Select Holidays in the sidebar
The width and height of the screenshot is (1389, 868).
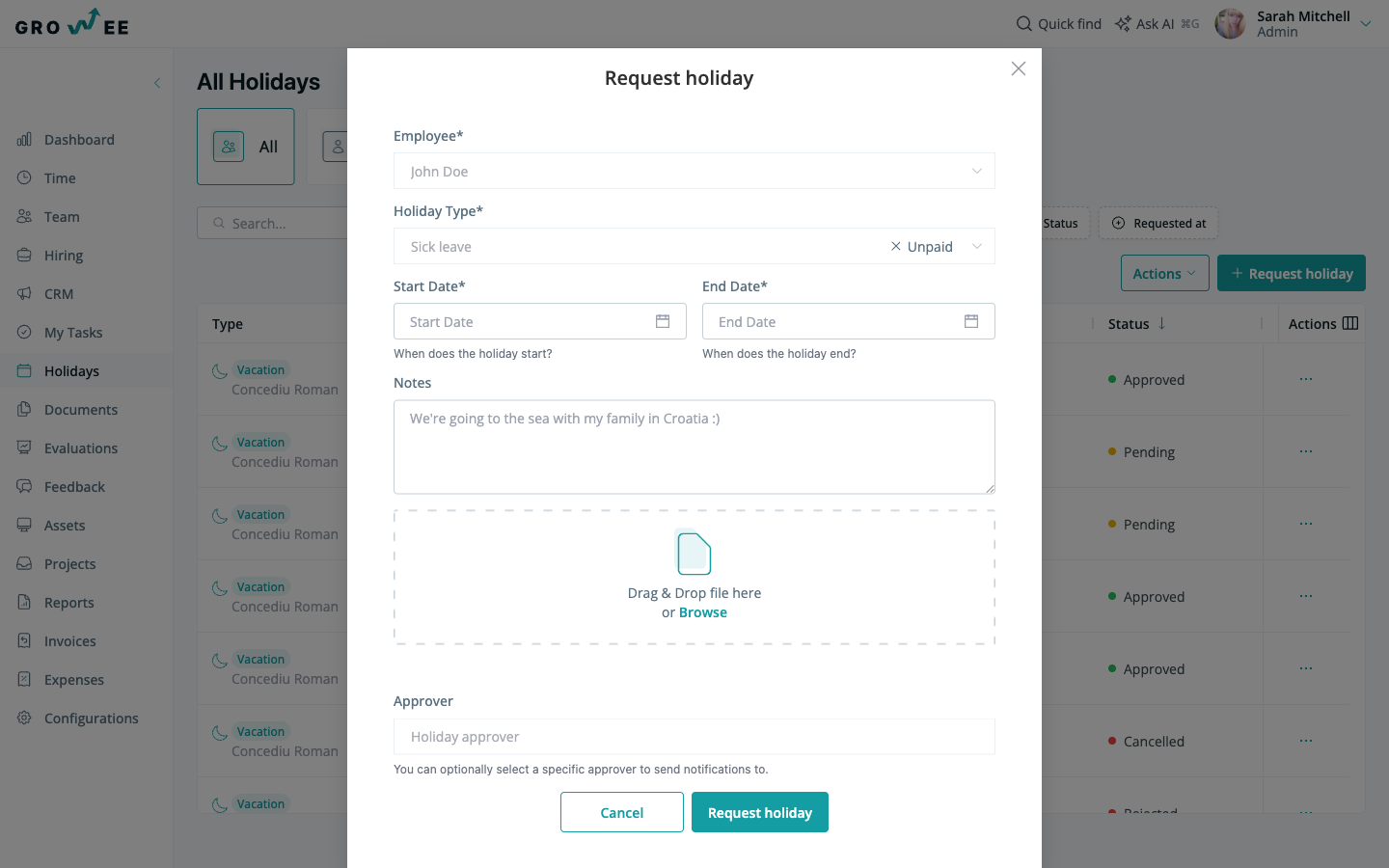coord(71,371)
